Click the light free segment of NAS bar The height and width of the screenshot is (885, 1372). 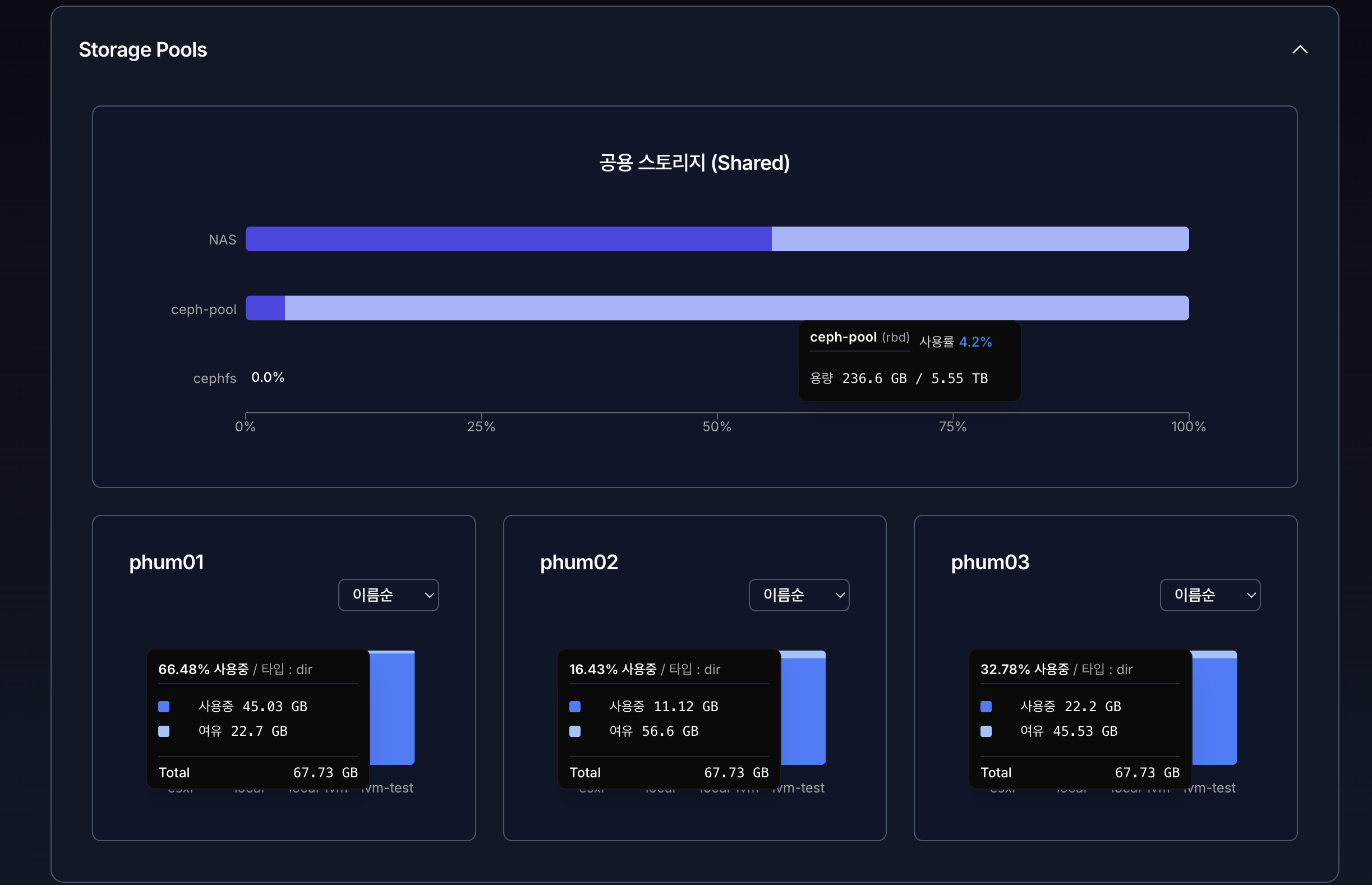point(979,239)
